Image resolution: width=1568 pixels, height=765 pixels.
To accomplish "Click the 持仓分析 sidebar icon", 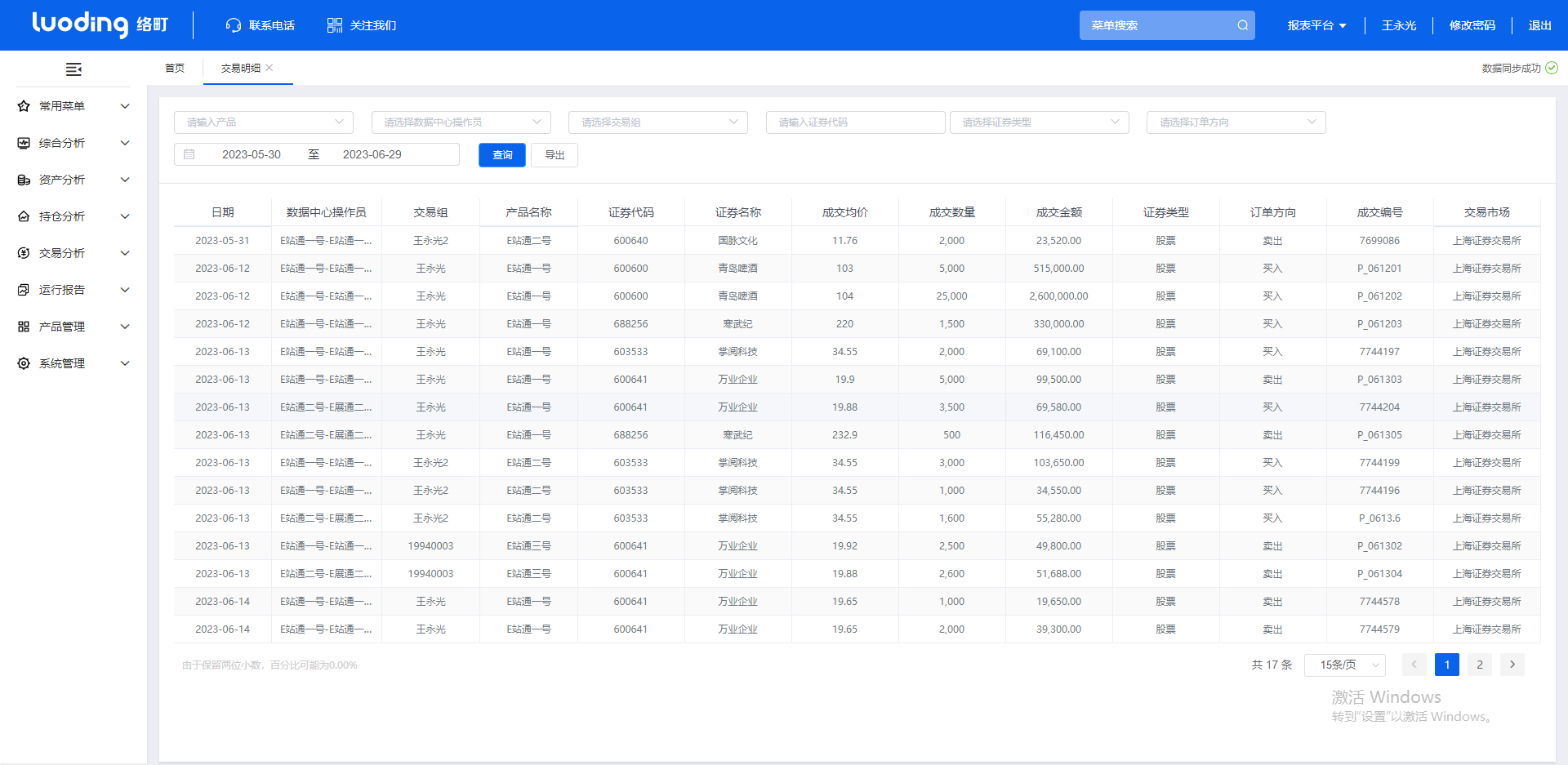I will coord(24,216).
